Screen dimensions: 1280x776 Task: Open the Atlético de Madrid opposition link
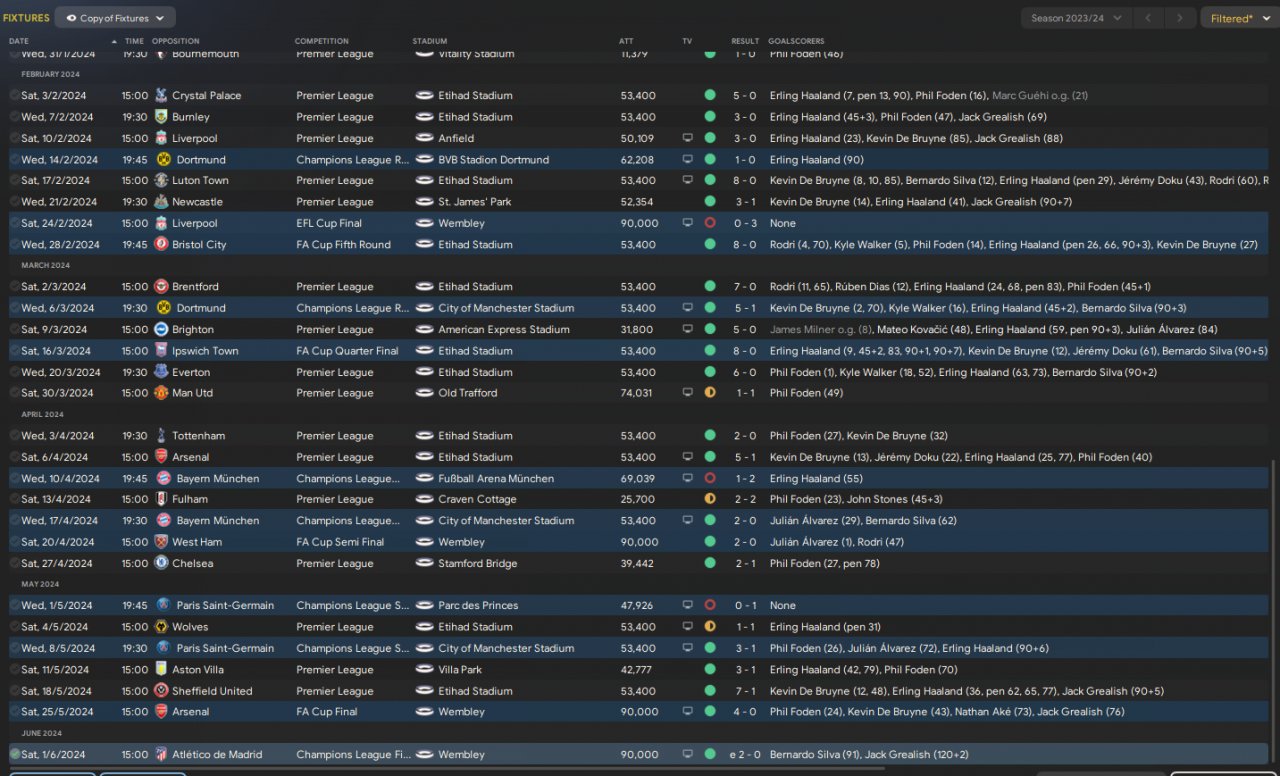217,755
